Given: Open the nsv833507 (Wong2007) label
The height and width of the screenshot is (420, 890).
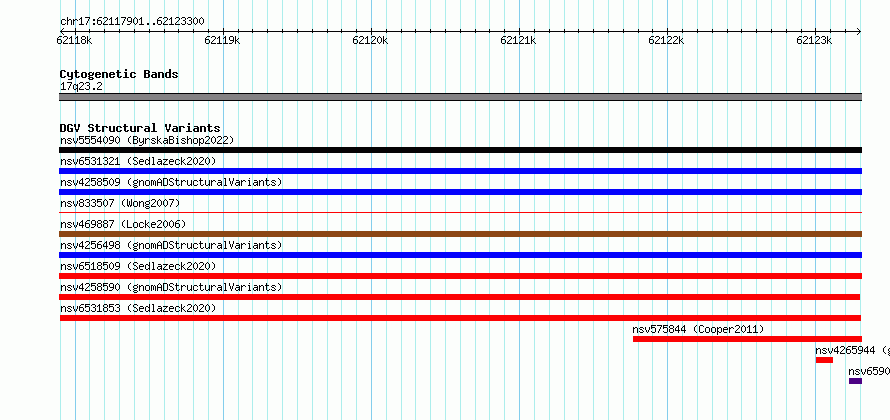Looking at the screenshot, I should pyautogui.click(x=120, y=203).
